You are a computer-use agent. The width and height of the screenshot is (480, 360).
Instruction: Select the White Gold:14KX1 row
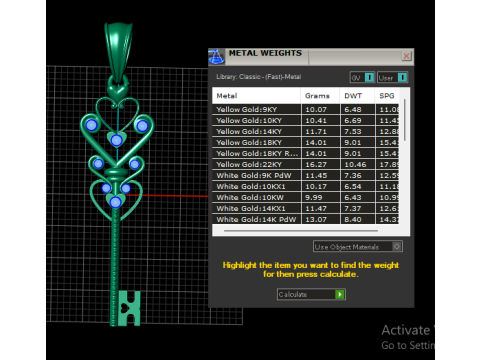305,208
